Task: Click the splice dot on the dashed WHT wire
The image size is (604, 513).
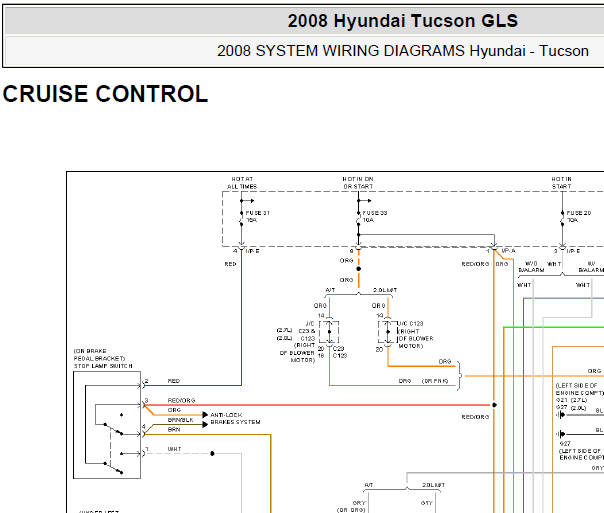Action: [212, 454]
